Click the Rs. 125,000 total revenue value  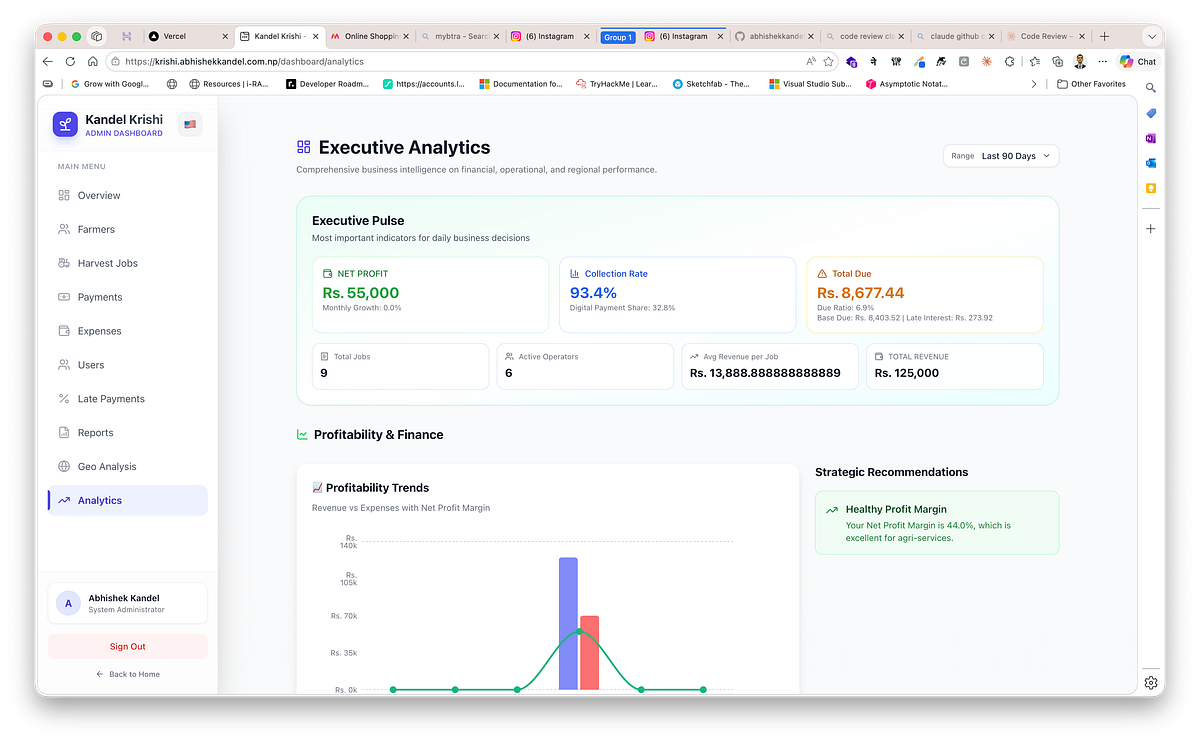coord(906,373)
